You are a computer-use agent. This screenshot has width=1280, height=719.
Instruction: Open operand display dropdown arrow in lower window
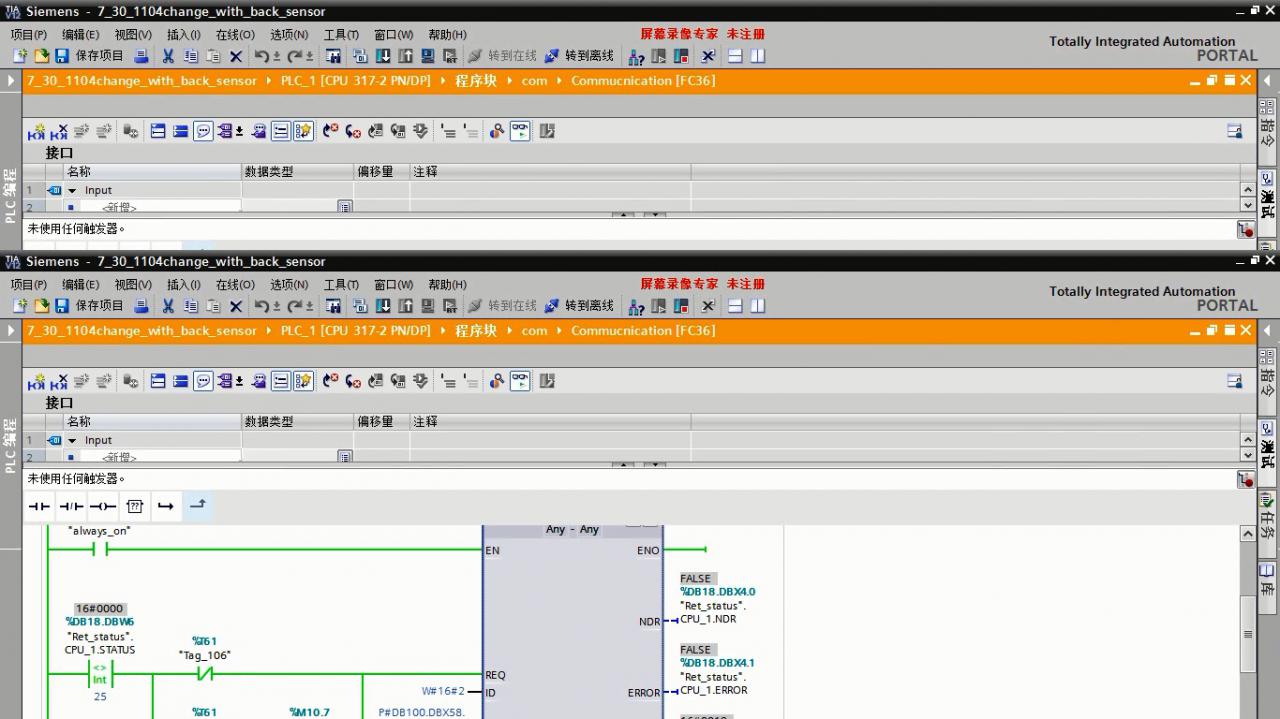coord(240,382)
